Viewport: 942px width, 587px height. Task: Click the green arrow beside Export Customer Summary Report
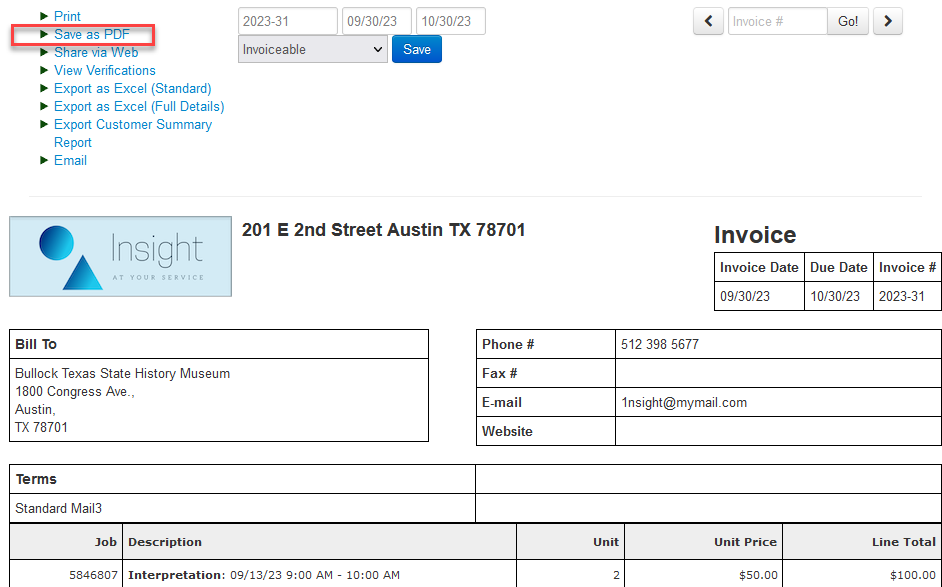(x=44, y=124)
